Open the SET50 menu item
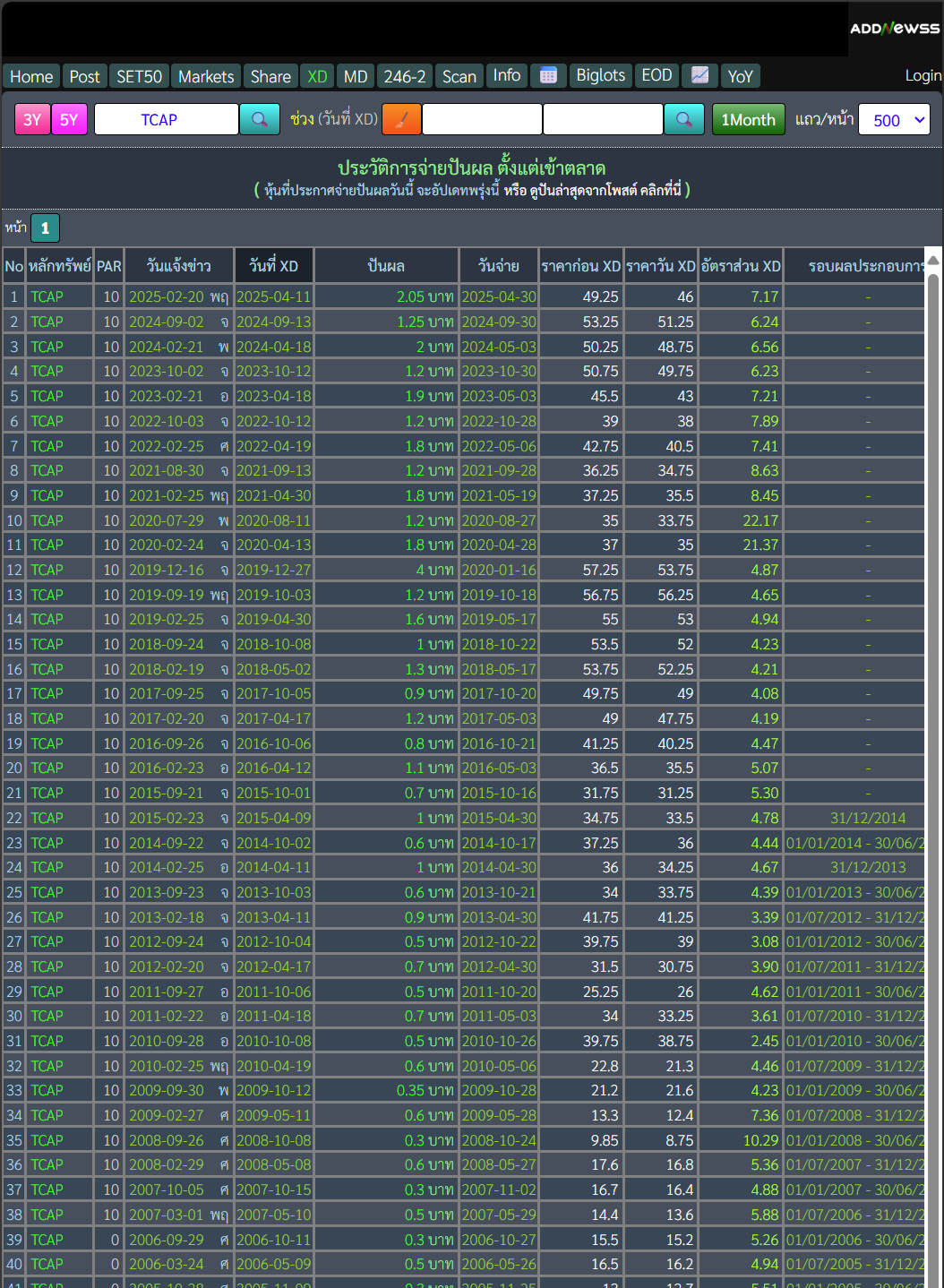Image resolution: width=944 pixels, height=1288 pixels. coord(139,76)
